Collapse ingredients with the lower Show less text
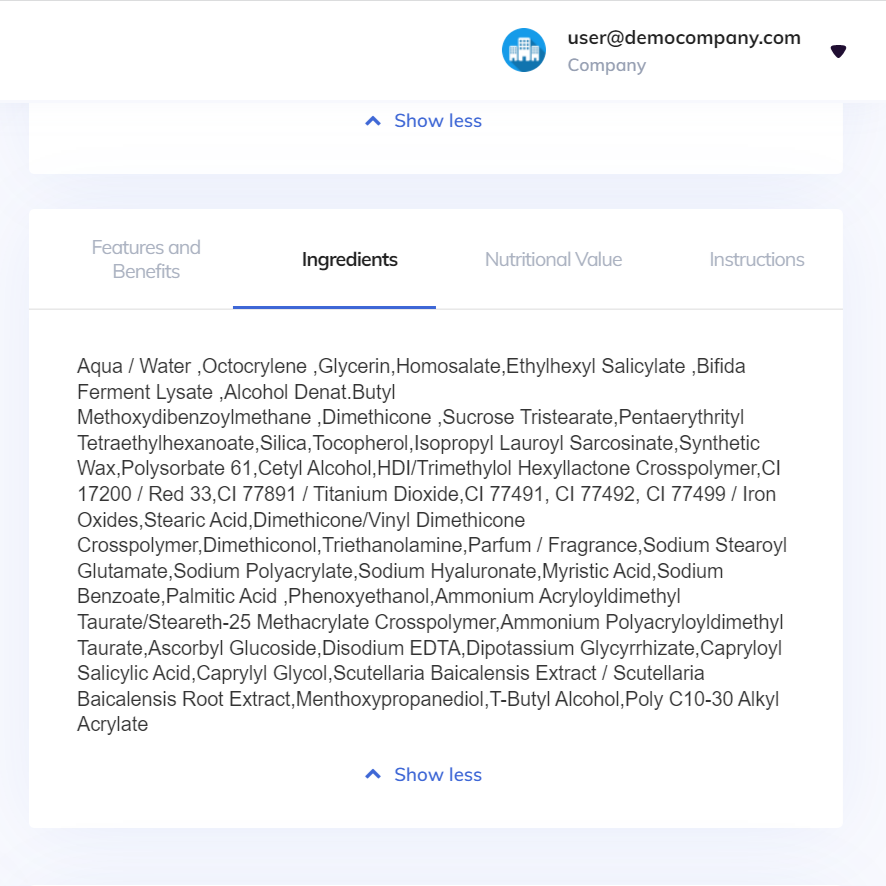This screenshot has height=886, width=886. pos(438,775)
